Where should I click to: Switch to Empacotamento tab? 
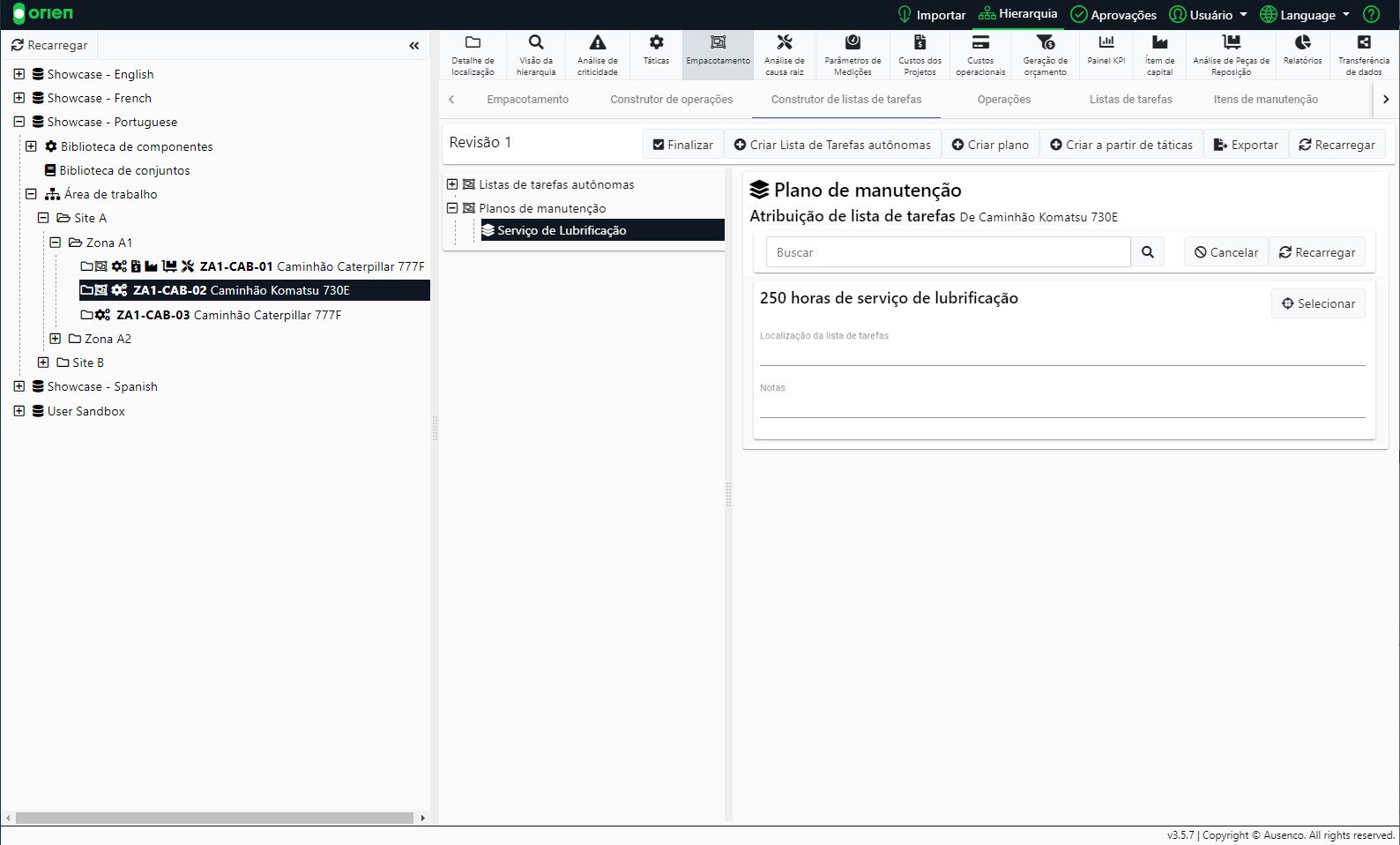[527, 100]
